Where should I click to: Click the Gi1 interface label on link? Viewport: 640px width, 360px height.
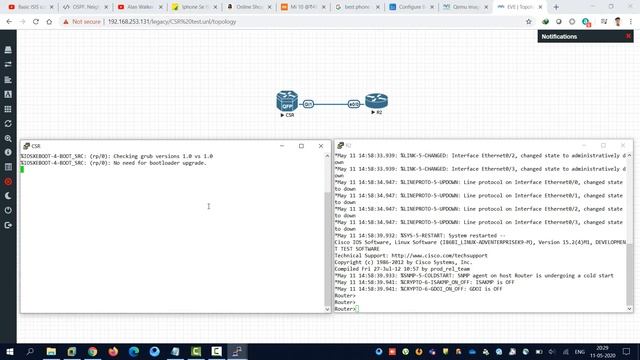click(x=308, y=104)
